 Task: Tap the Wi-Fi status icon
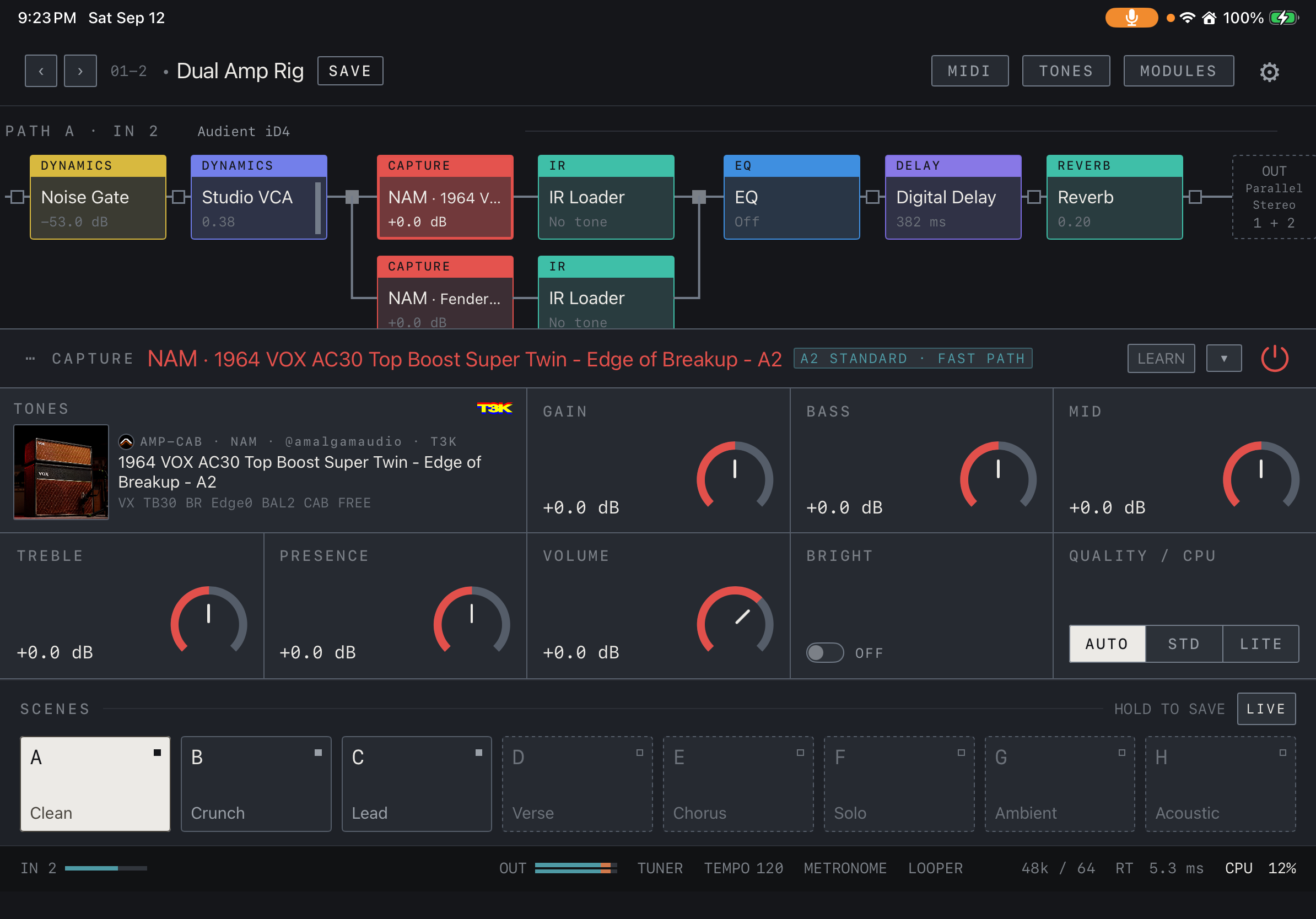coord(1188,18)
